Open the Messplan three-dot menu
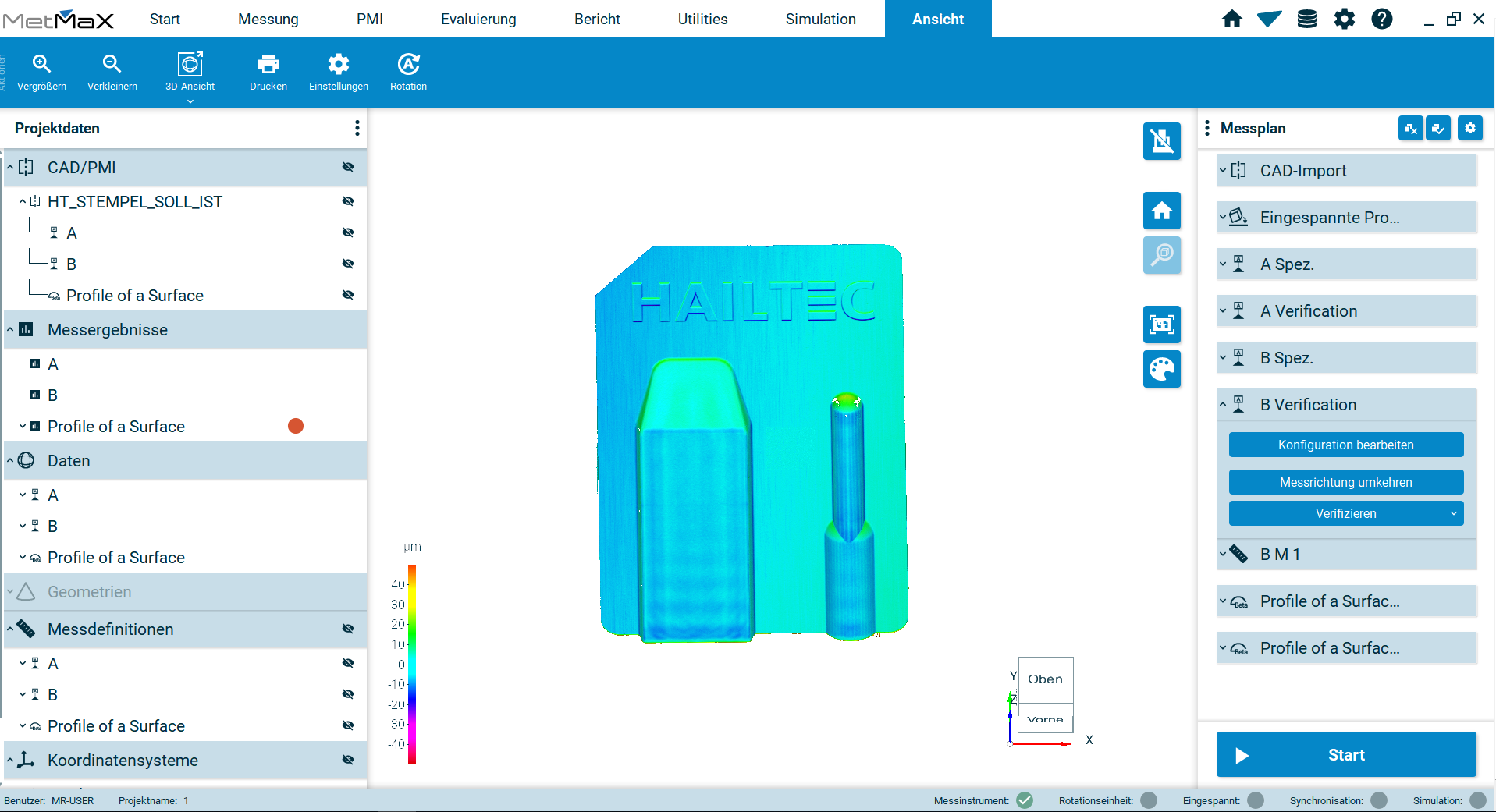This screenshot has width=1496, height=812. 1207,128
